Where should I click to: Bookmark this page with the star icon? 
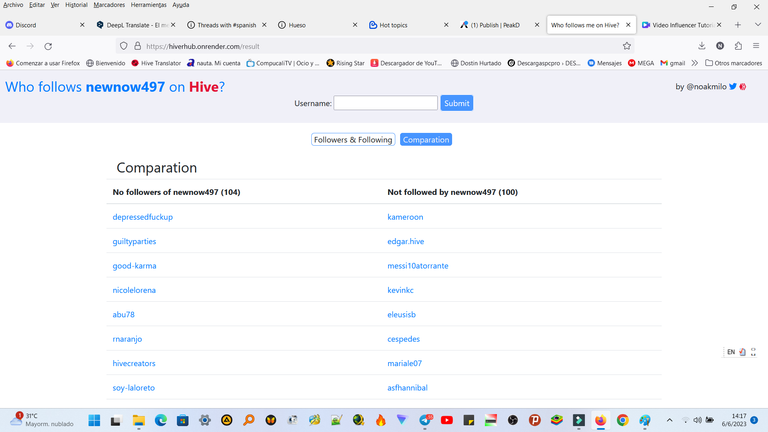(627, 46)
